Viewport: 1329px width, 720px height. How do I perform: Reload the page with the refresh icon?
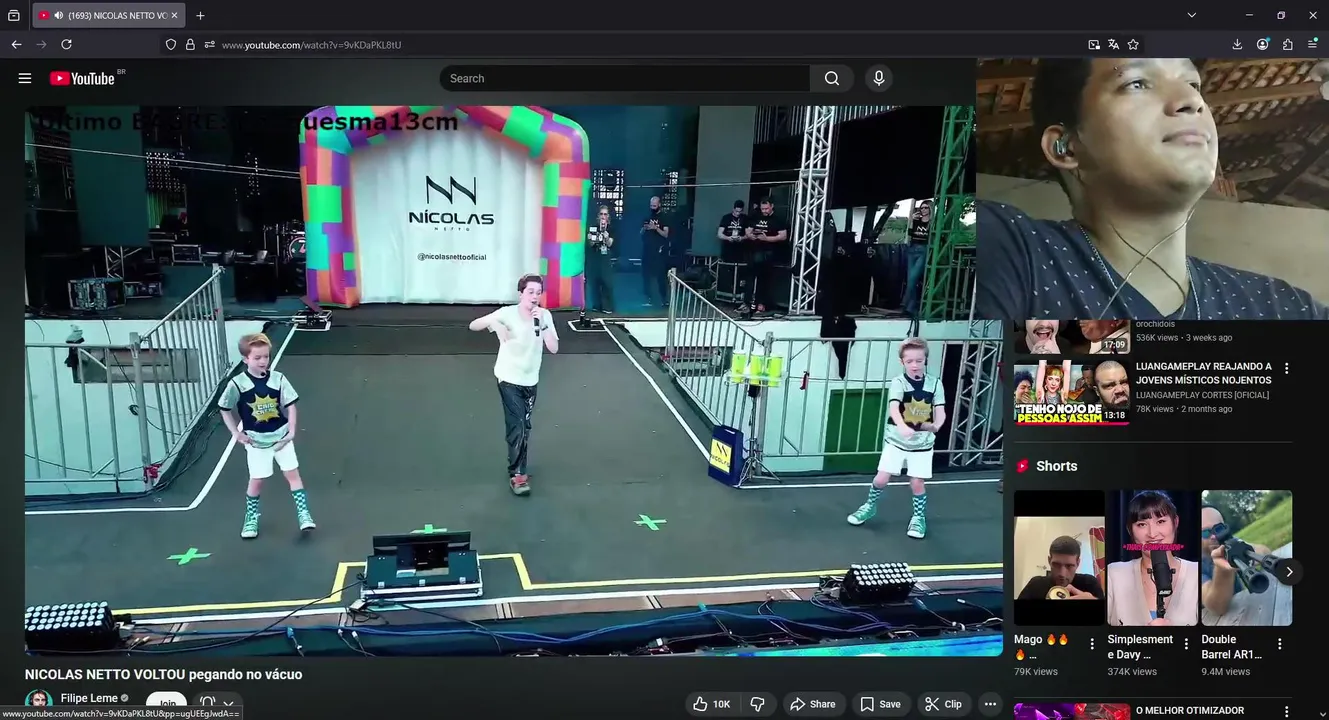click(x=66, y=44)
